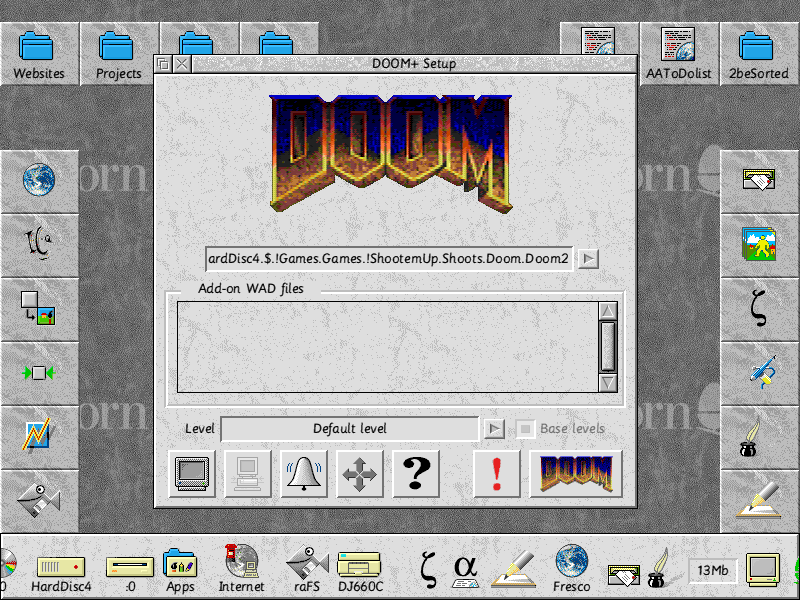Click Add-on WAD files scroll up arrow
800x600 pixels.
[x=608, y=311]
